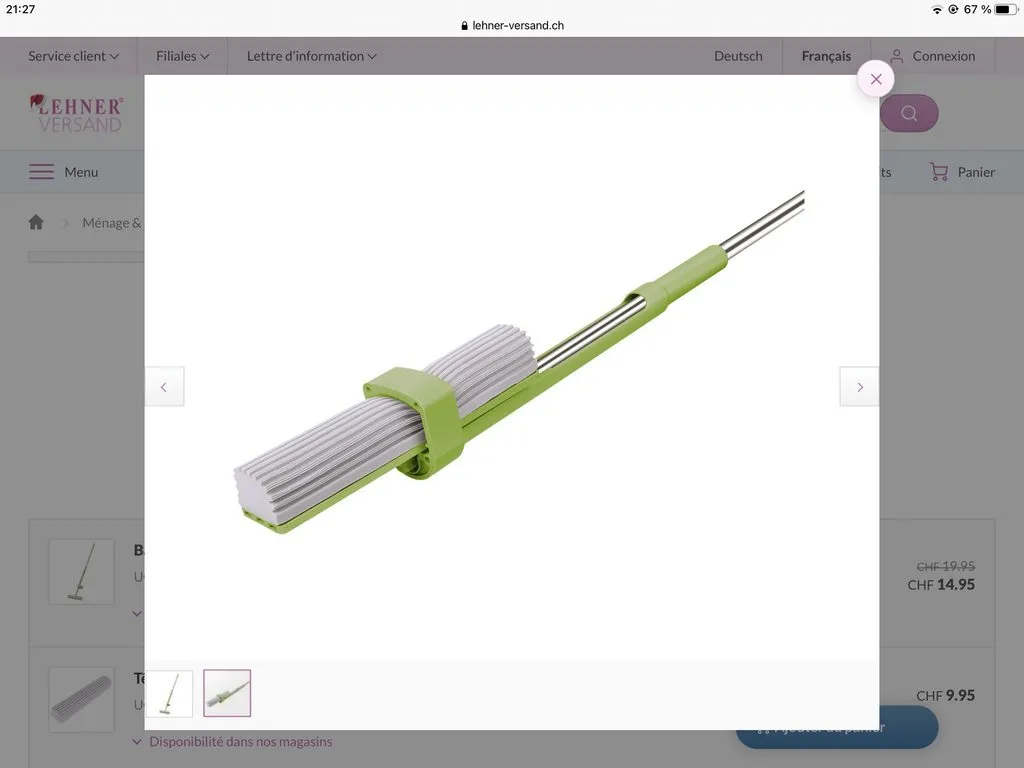
Task: Open the sponge refill product thumbnail
Action: (x=81, y=700)
